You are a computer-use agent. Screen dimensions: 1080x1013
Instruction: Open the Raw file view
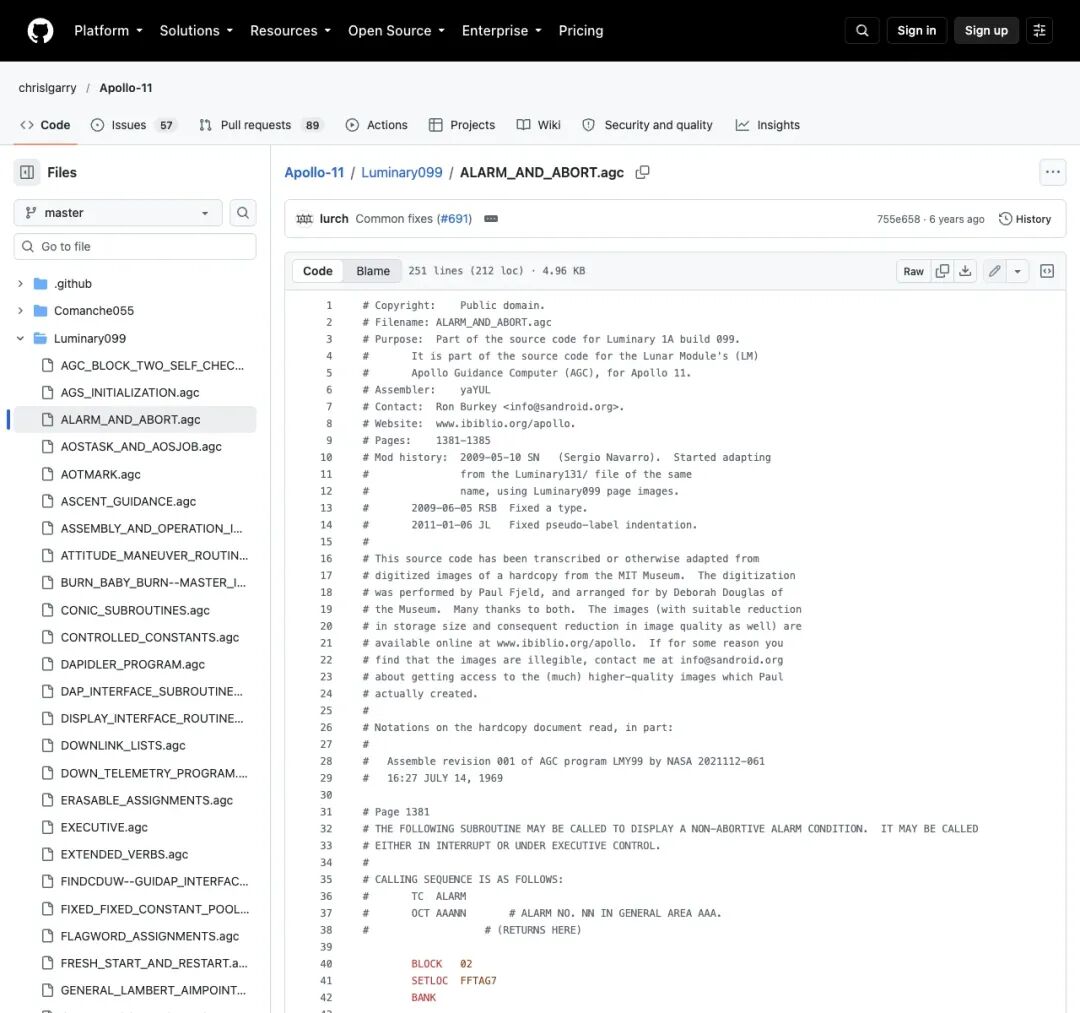(x=913, y=271)
